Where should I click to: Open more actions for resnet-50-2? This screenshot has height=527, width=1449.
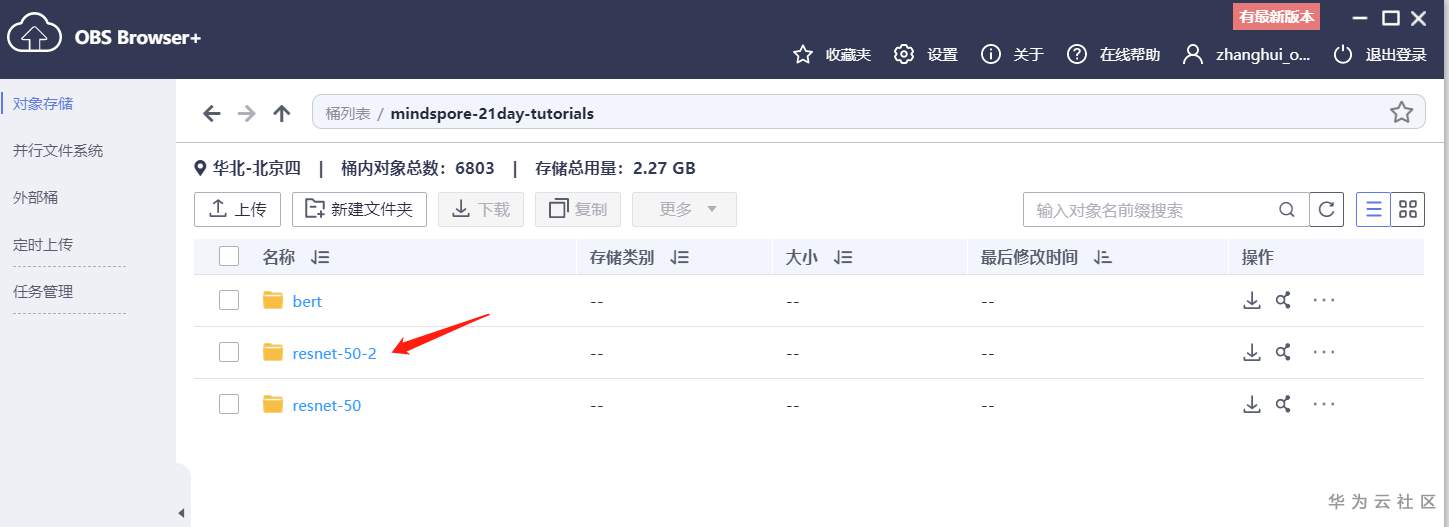coord(1324,352)
